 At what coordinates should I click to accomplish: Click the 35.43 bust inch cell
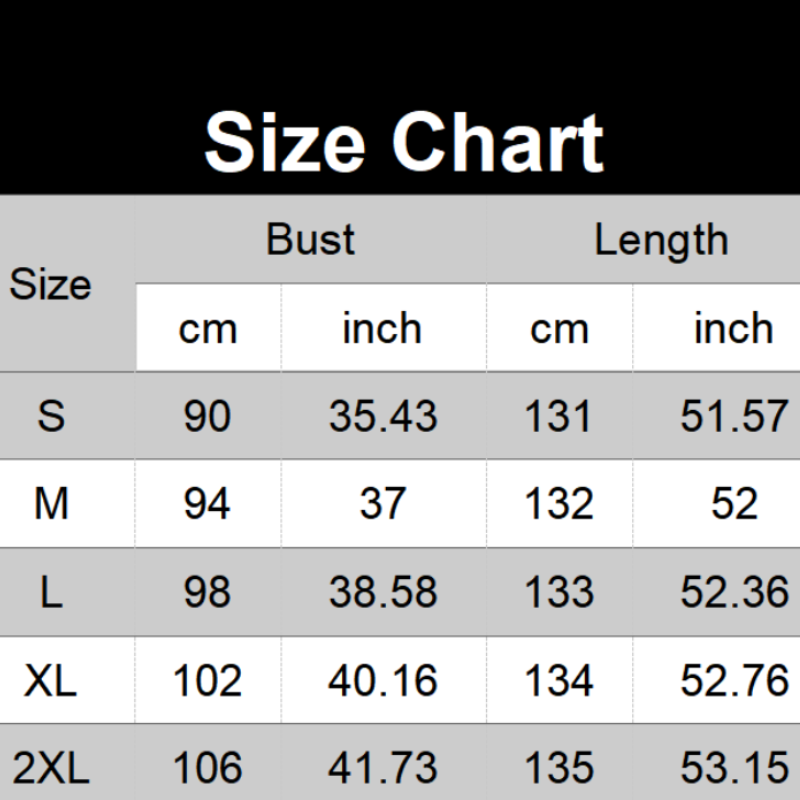[x=383, y=416]
